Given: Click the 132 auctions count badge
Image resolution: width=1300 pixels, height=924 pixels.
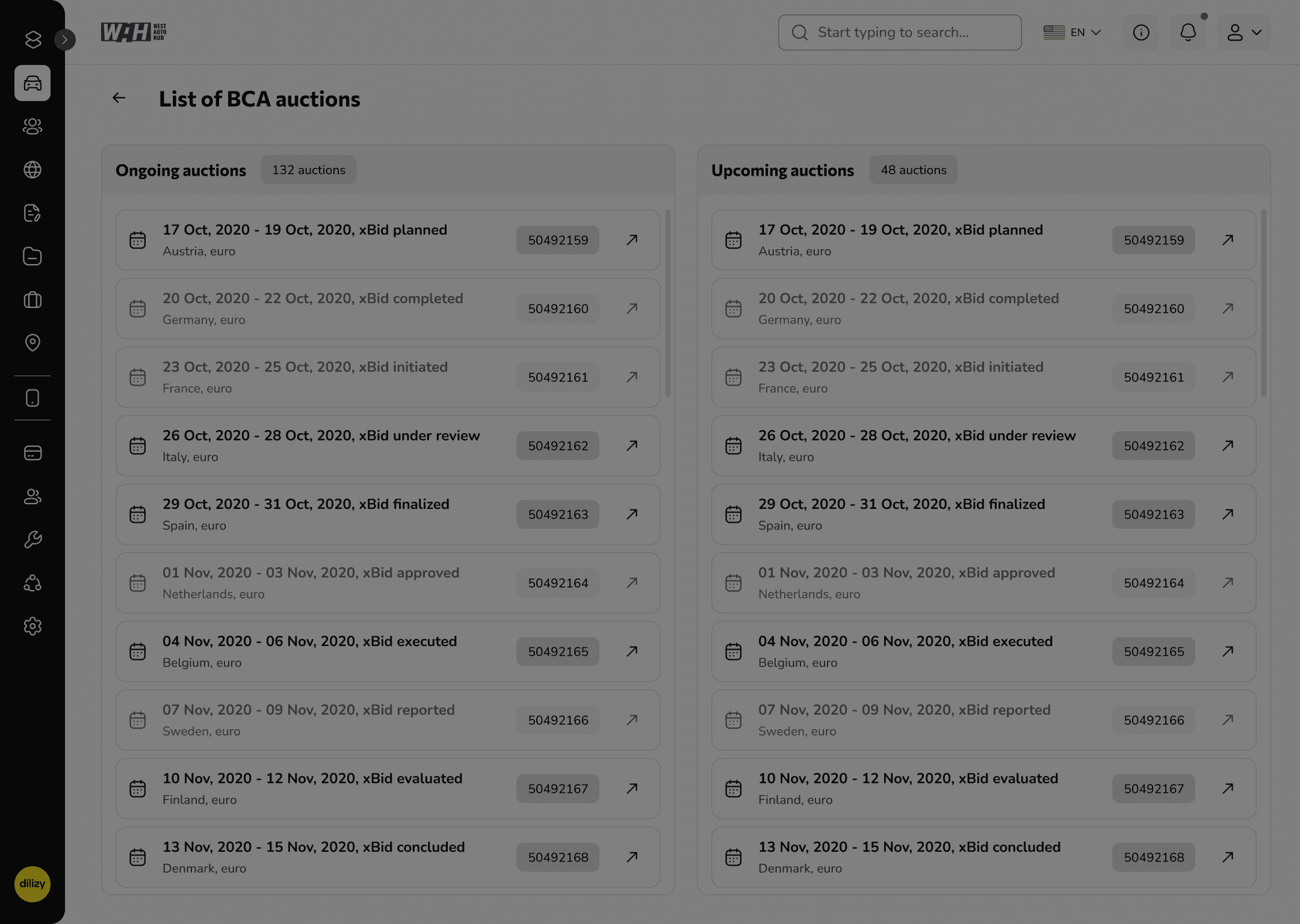Looking at the screenshot, I should click(308, 170).
